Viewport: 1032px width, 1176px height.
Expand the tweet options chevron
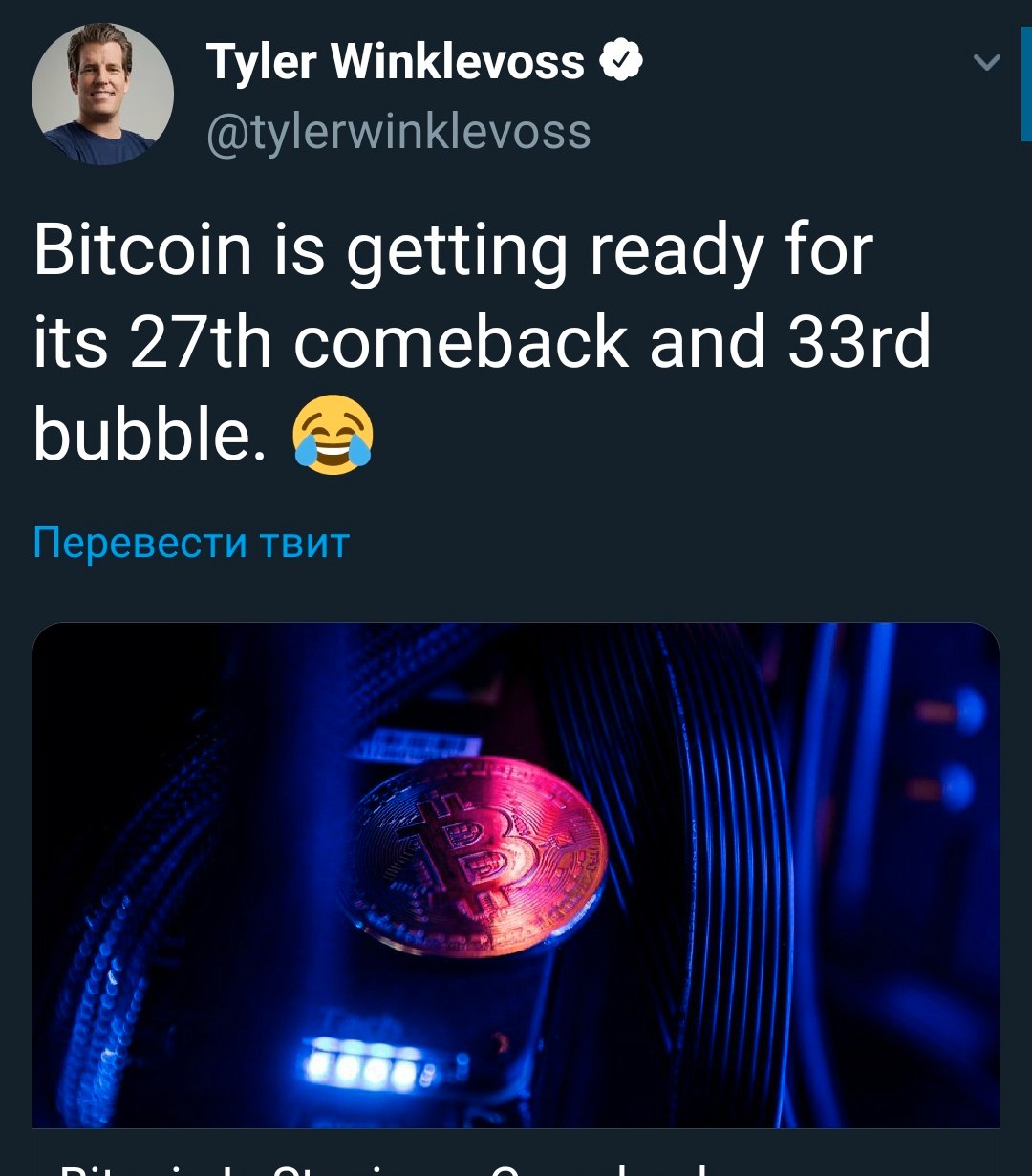pyautogui.click(x=986, y=63)
